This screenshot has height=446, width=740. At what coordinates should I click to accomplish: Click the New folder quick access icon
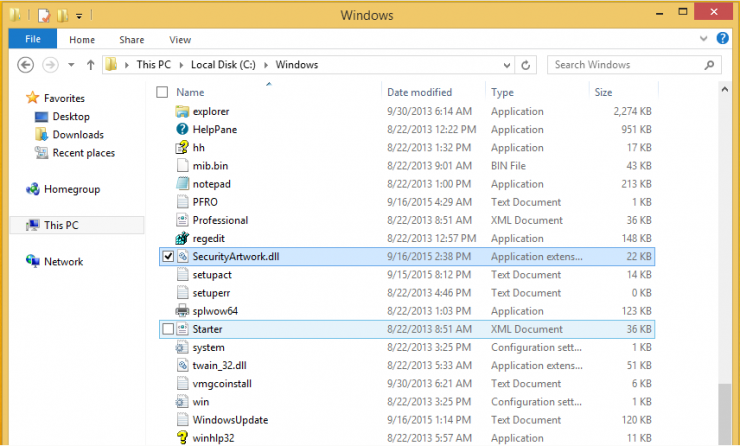click(x=62, y=16)
